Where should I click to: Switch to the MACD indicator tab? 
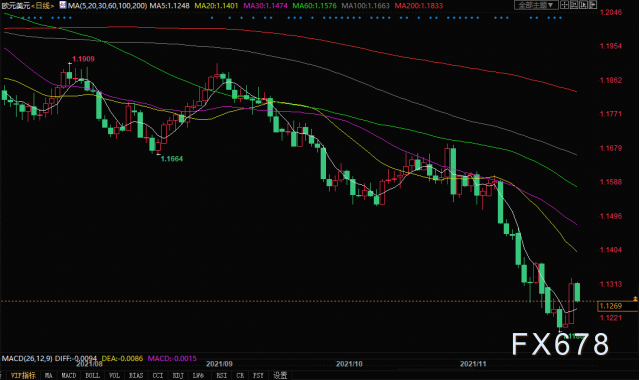click(69, 376)
